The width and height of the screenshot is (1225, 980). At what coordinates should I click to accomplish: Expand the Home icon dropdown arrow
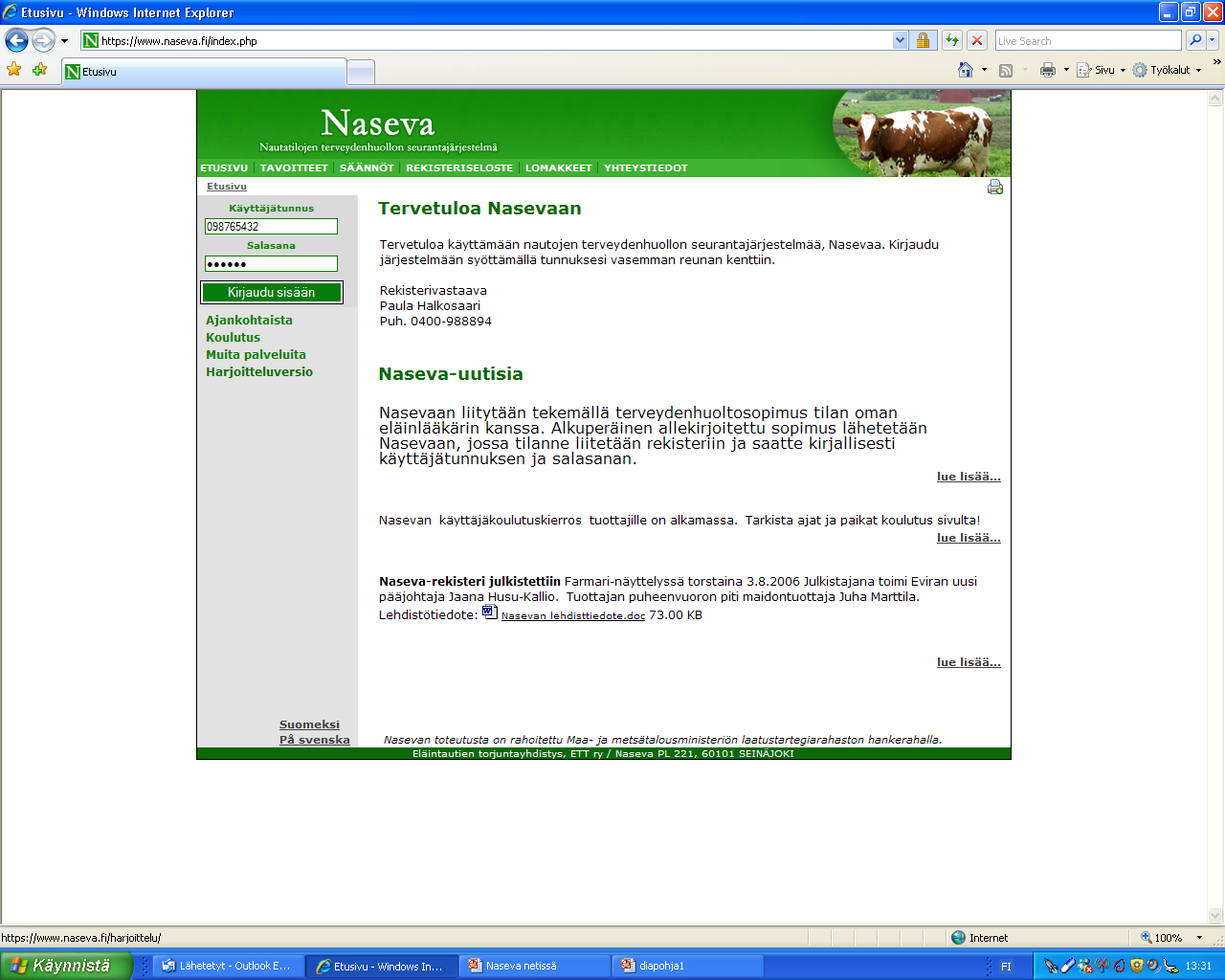(984, 70)
